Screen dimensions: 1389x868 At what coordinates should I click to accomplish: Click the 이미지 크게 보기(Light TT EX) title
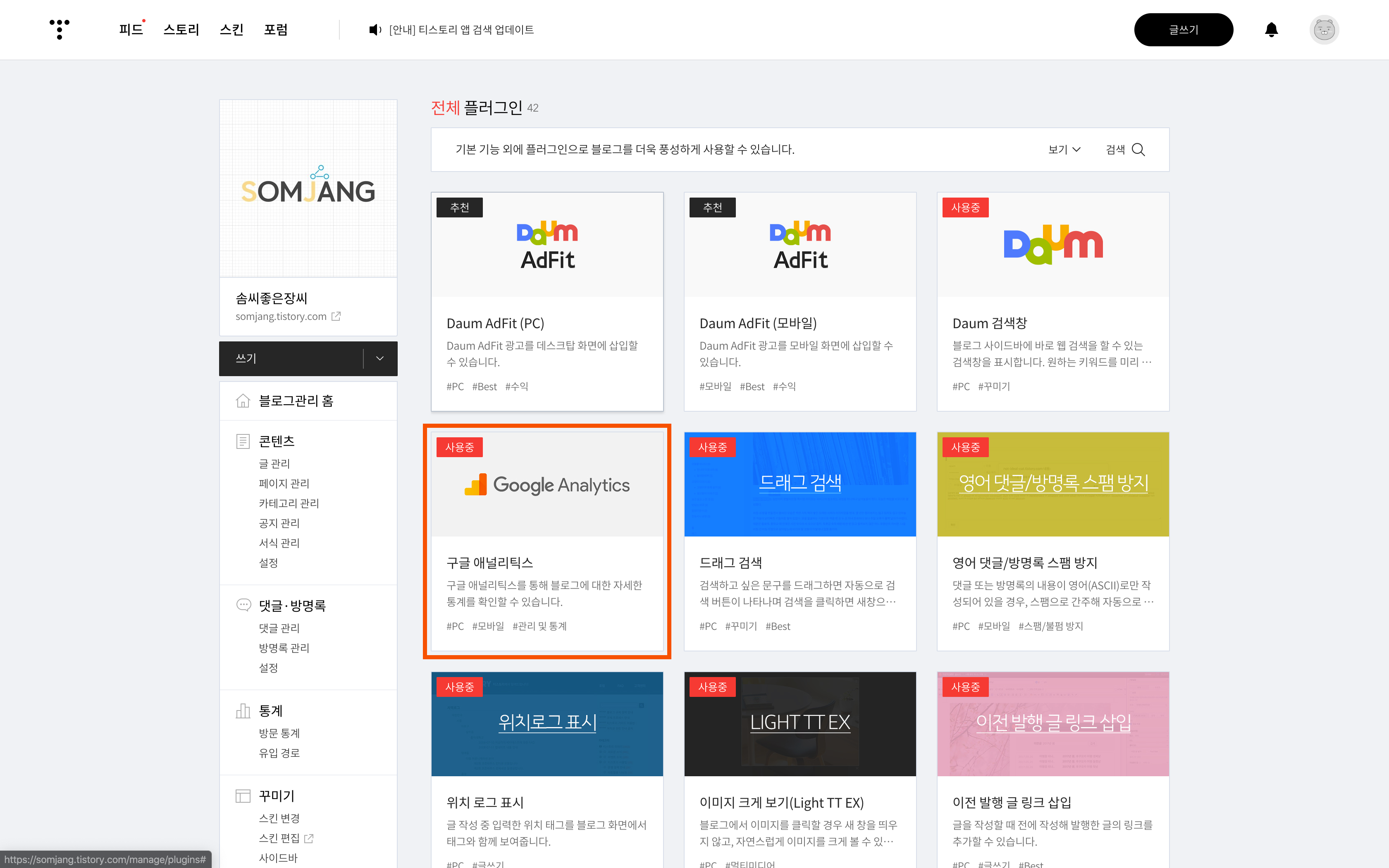[781, 802]
